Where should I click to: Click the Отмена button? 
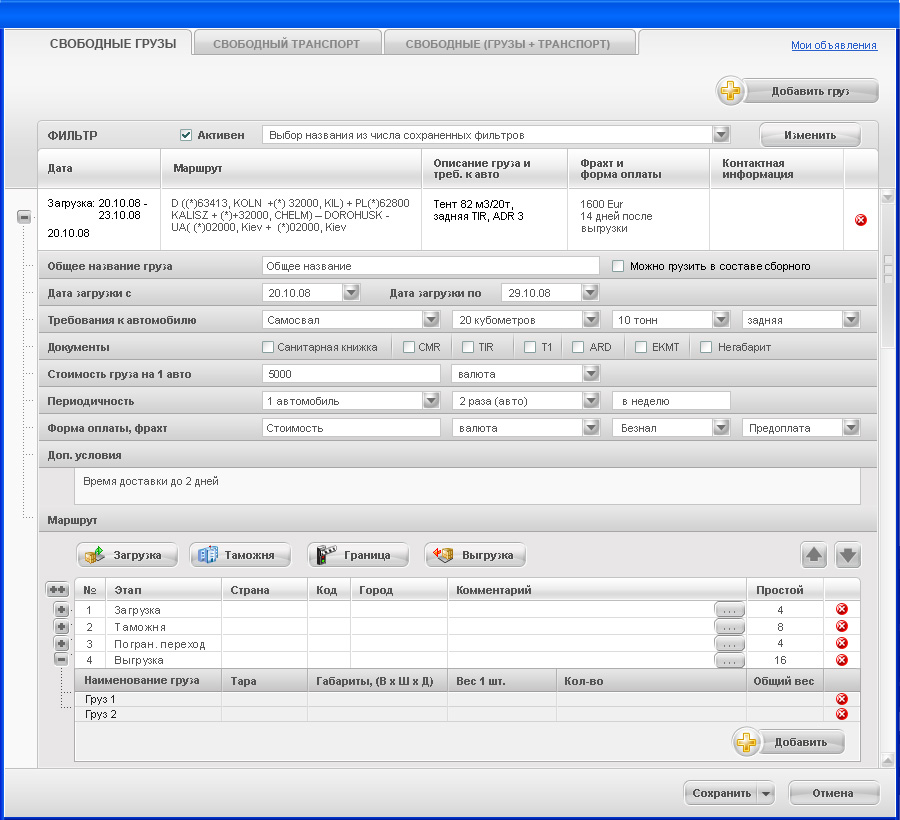click(833, 793)
